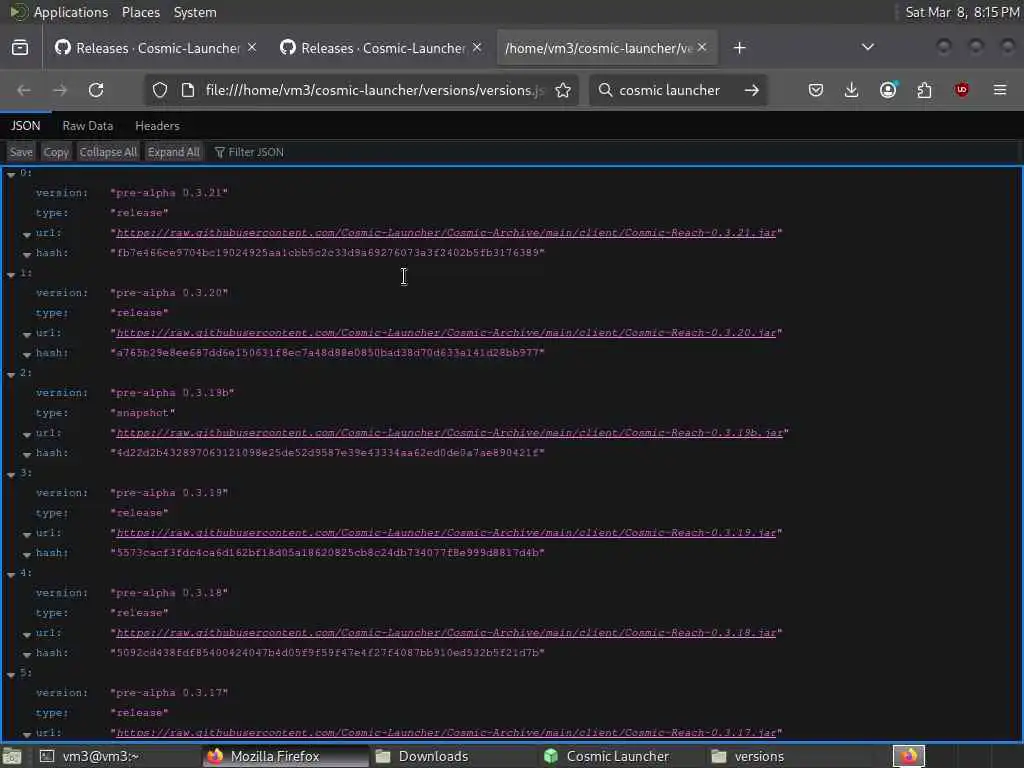Select the JSON viewer tab

[x=25, y=125]
